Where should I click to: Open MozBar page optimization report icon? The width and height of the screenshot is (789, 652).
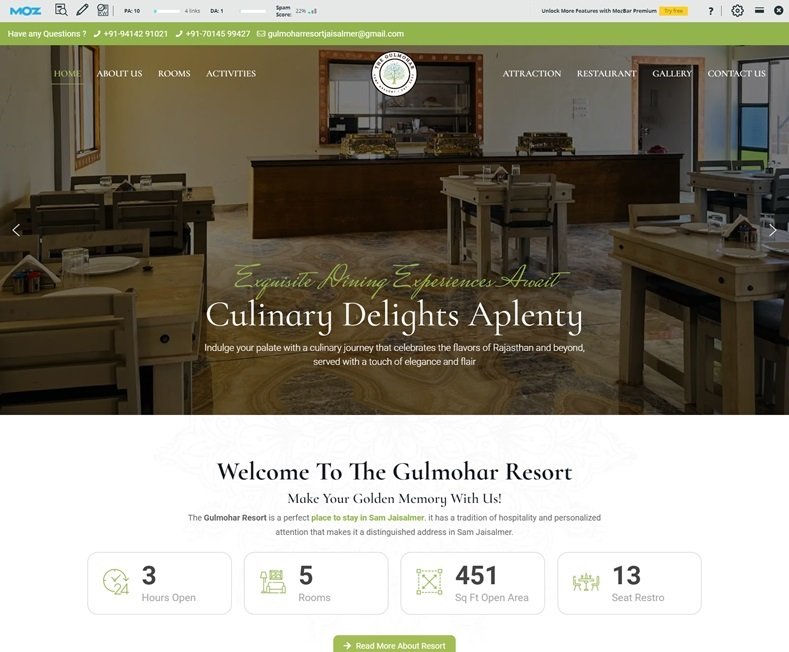tap(103, 10)
